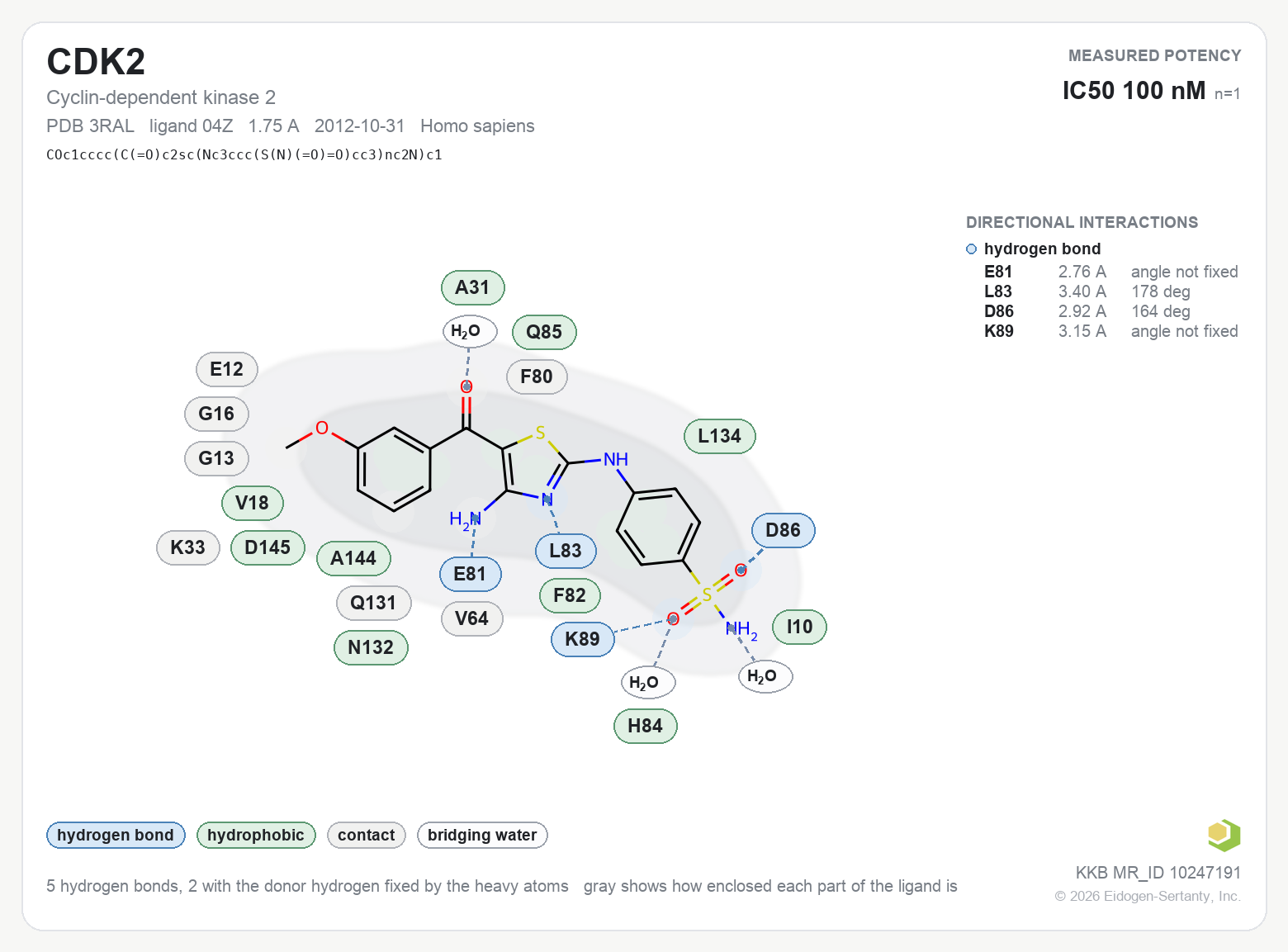
Task: Click the hydrogen bond circle marker
Action: [x=971, y=249]
